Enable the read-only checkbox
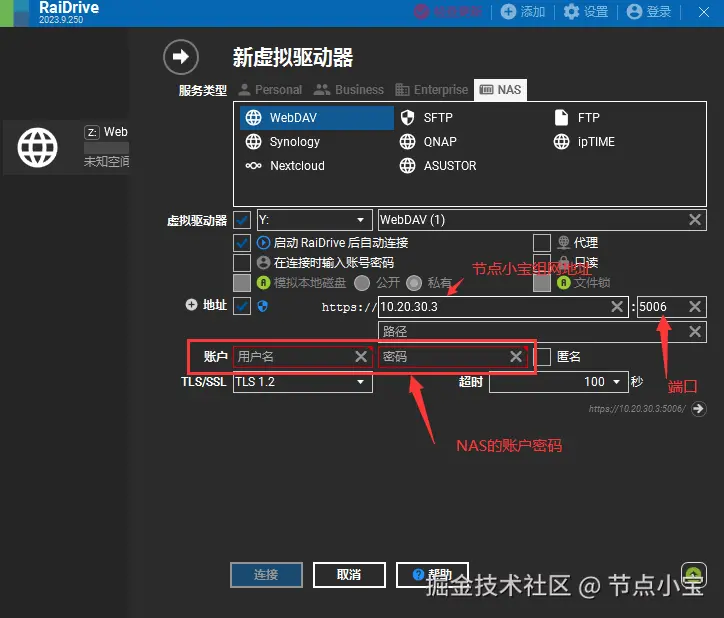Image resolution: width=724 pixels, height=618 pixels. (542, 263)
